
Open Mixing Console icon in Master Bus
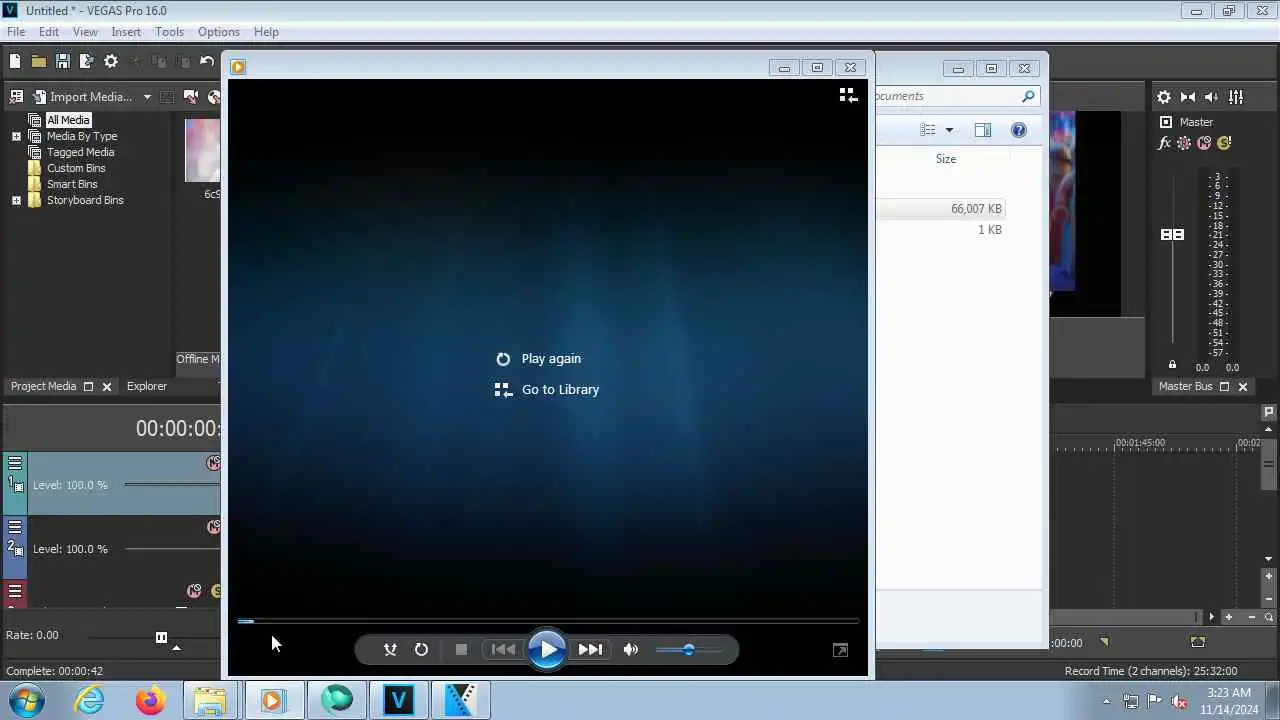pyautogui.click(x=1236, y=97)
